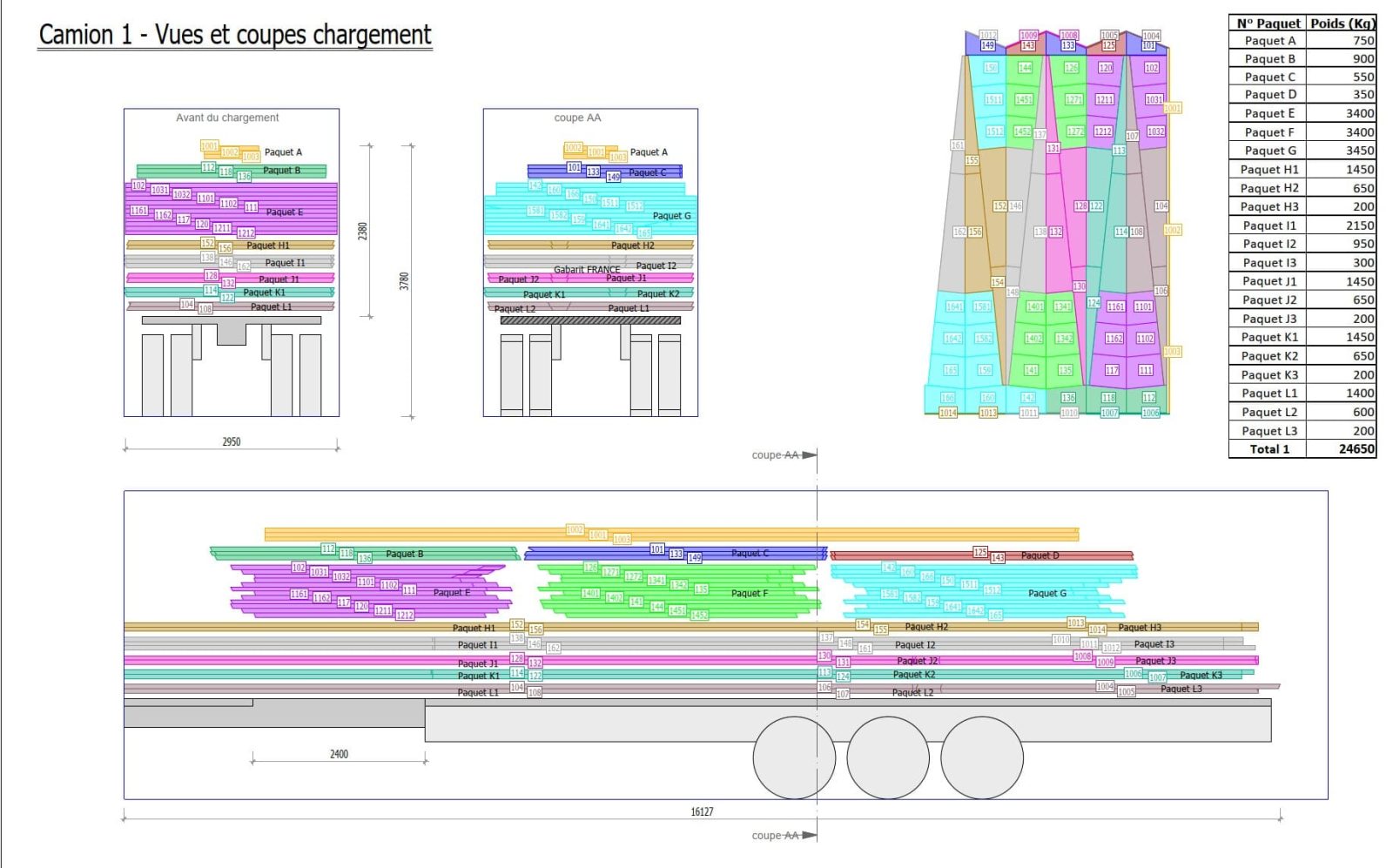Image resolution: width=1393 pixels, height=868 pixels.
Task: Click the 750 weight value
Action: pos(1363,40)
